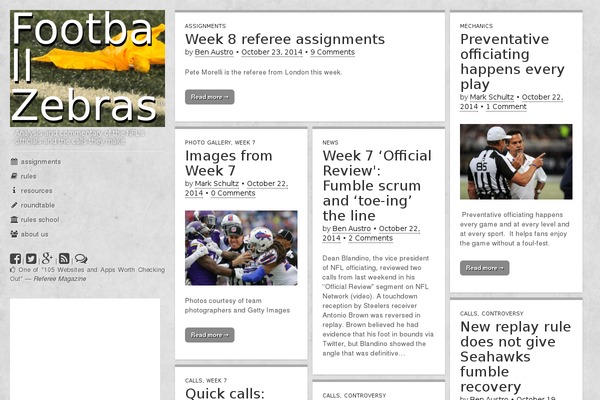This screenshot has height=400, width=600.
Task: Click the Football Zebras logo banner
Action: (x=87, y=69)
